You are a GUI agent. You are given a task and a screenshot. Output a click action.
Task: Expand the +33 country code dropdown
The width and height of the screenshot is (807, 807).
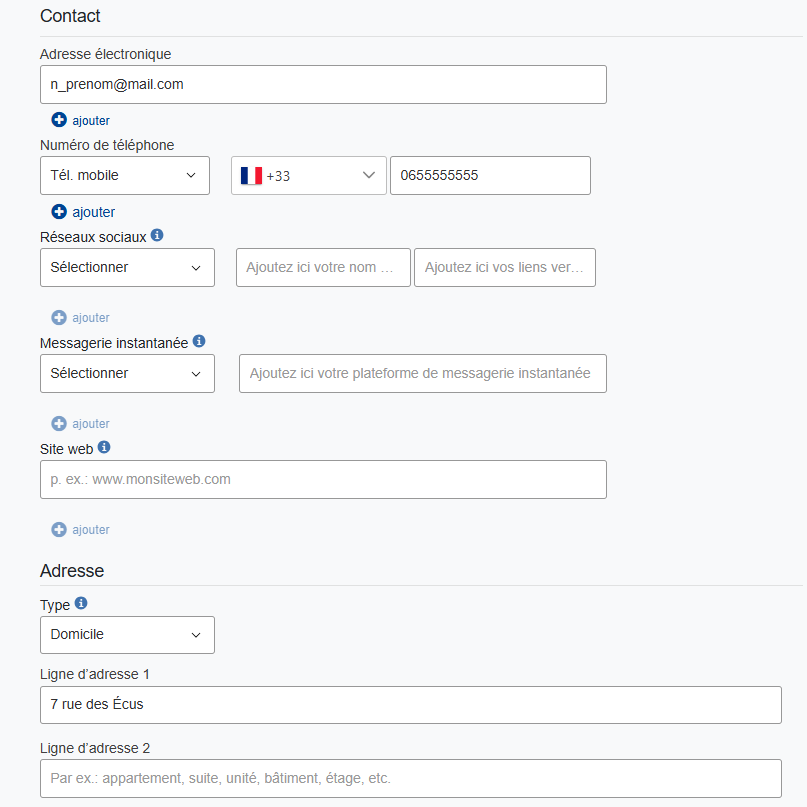308,176
